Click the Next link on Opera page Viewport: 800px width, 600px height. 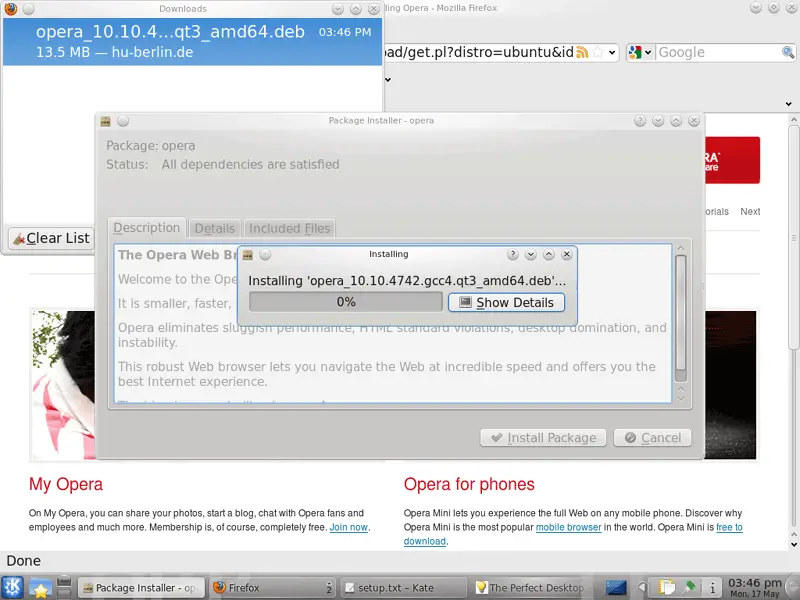(750, 211)
